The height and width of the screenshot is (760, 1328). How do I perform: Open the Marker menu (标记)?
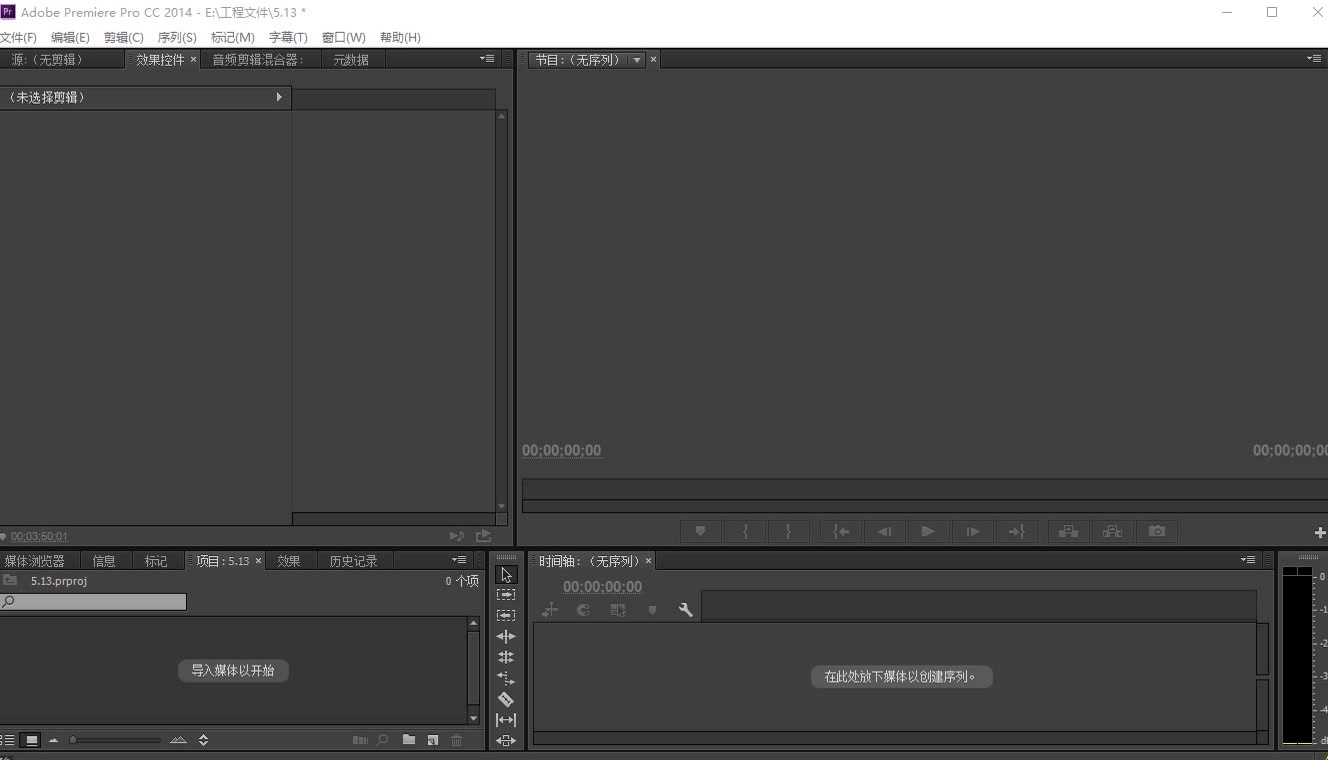click(x=233, y=37)
